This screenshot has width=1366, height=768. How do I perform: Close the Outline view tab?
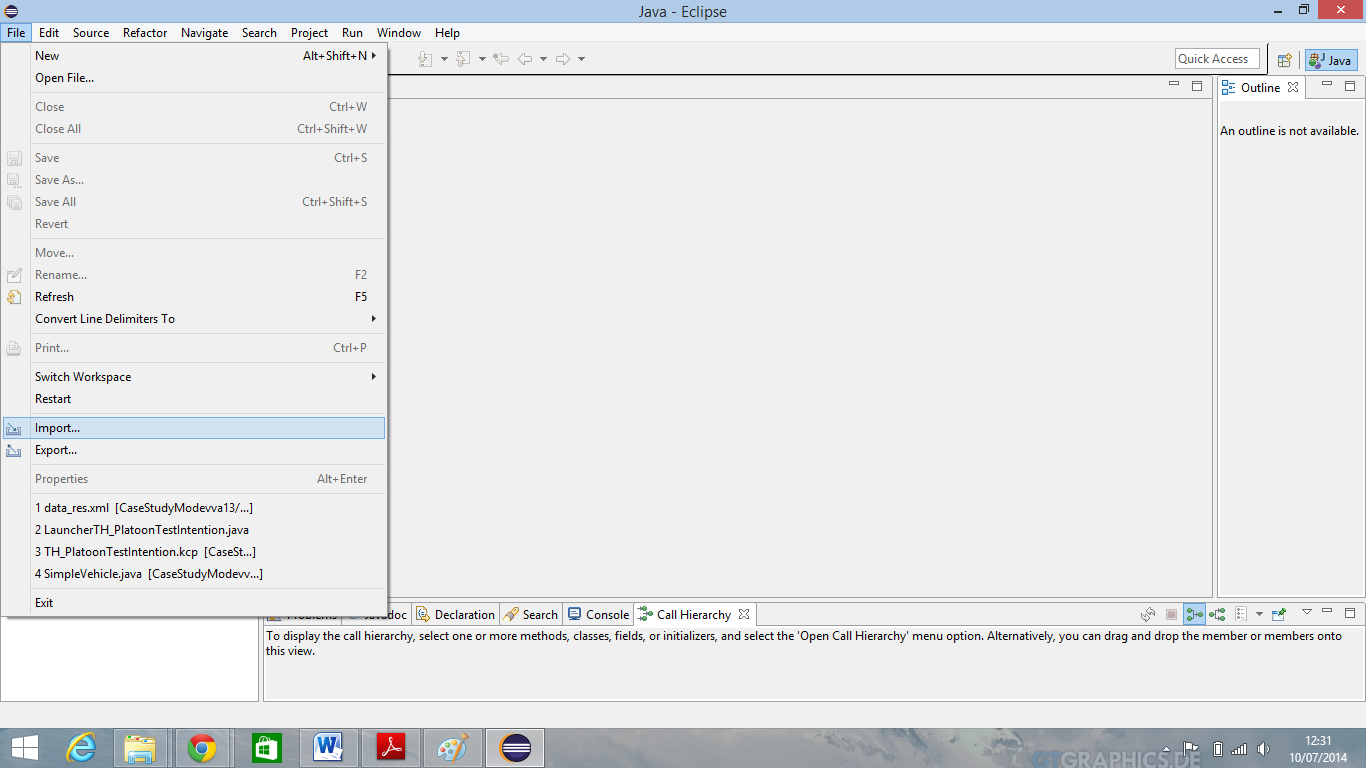[x=1293, y=88]
